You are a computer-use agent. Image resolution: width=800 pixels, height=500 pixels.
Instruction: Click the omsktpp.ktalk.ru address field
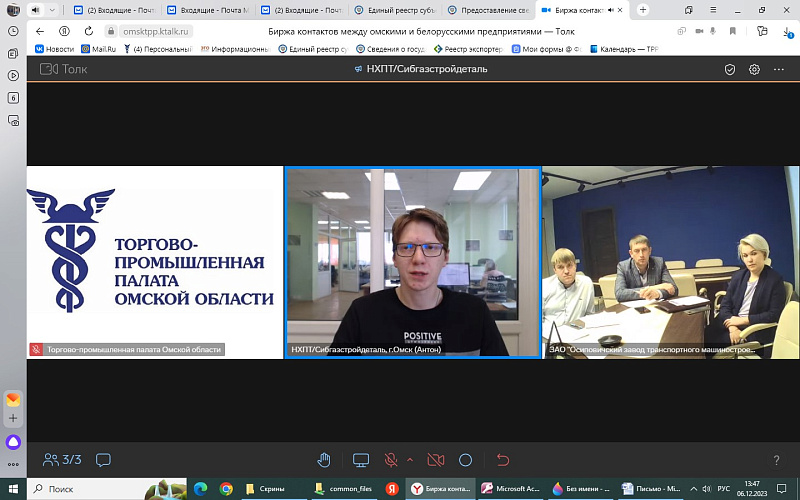(x=156, y=32)
